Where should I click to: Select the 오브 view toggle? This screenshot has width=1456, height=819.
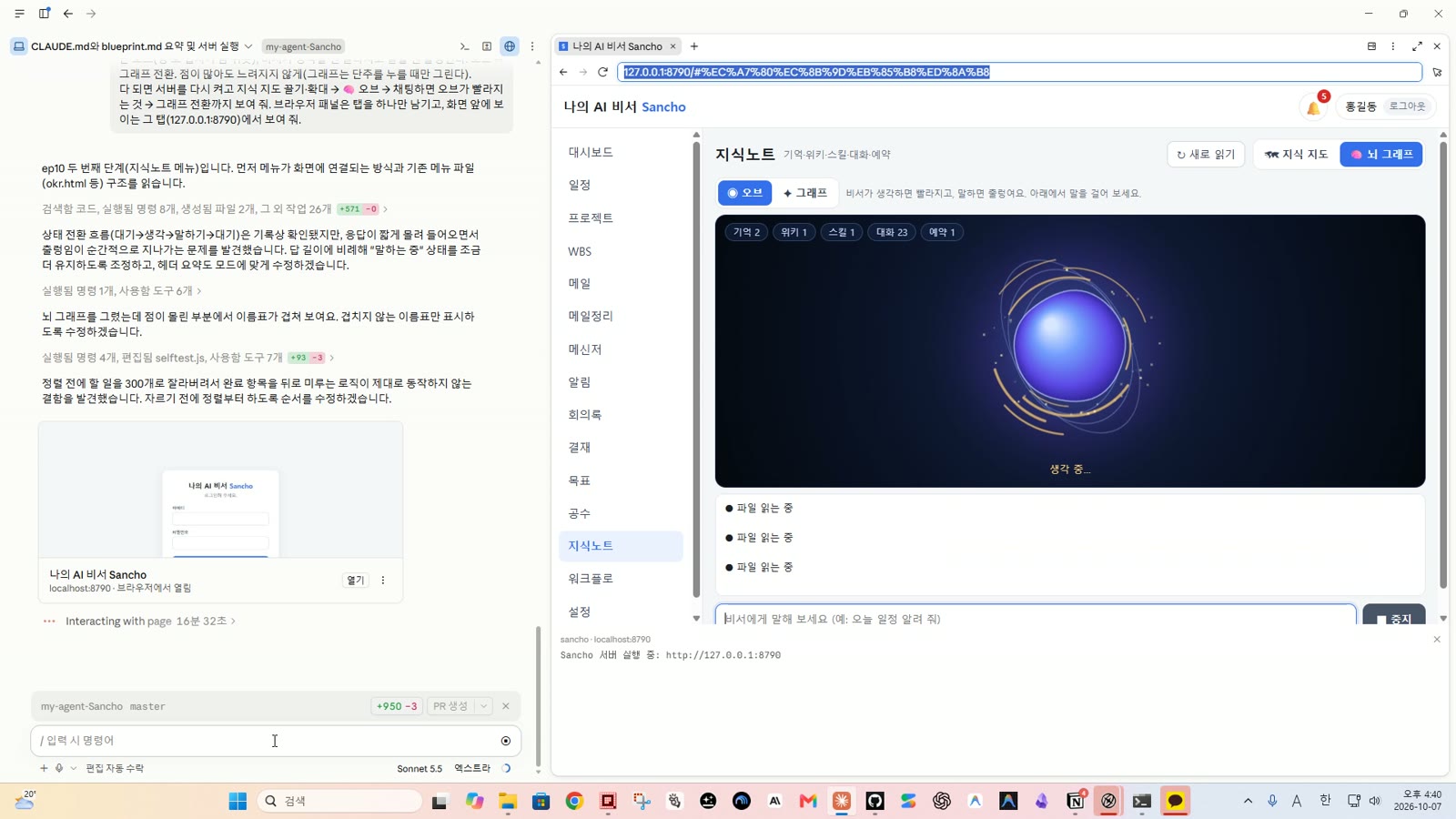(x=744, y=193)
